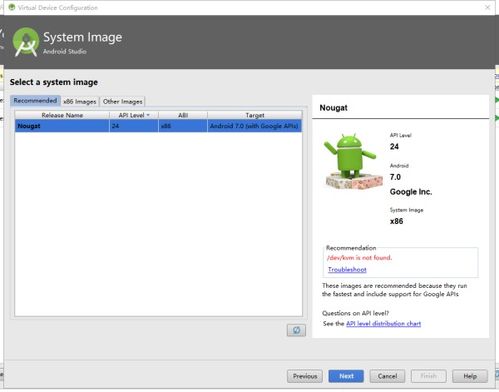This screenshot has width=499, height=392.
Task: Open the Other Images tab
Action: (x=122, y=101)
